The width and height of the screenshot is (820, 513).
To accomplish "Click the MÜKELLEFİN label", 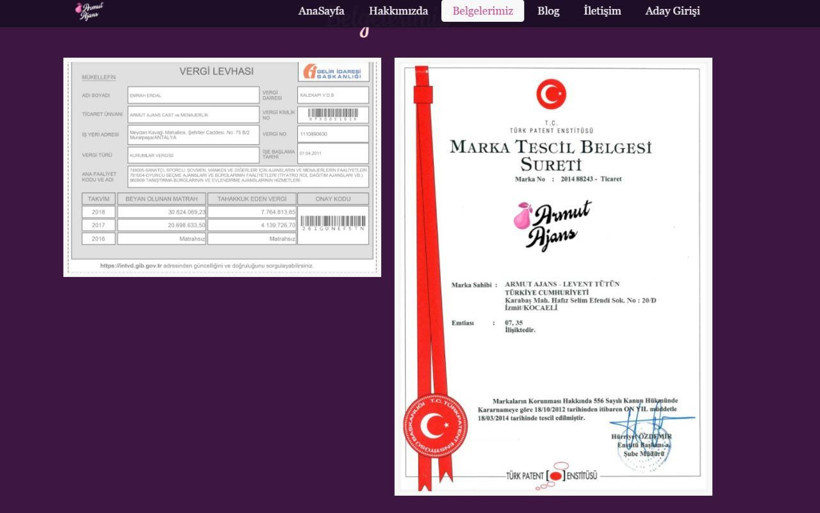I will (99, 77).
